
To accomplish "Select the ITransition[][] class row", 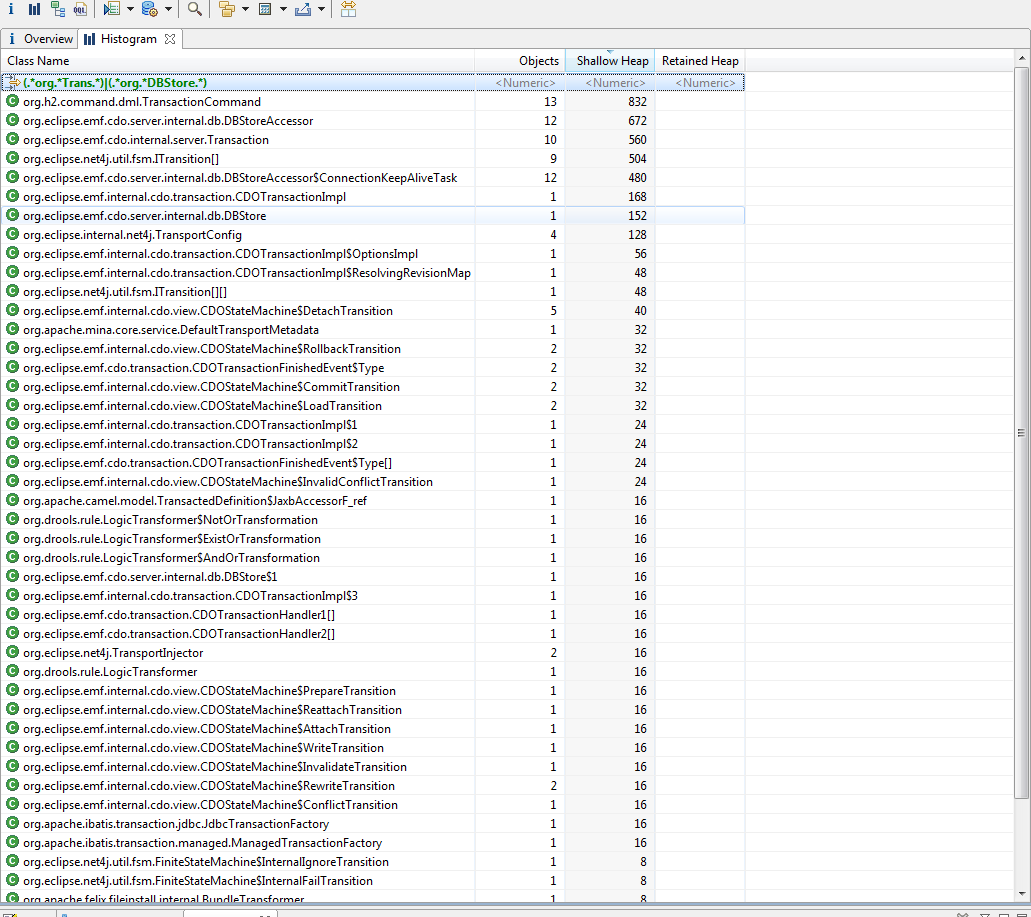I will pos(373,292).
